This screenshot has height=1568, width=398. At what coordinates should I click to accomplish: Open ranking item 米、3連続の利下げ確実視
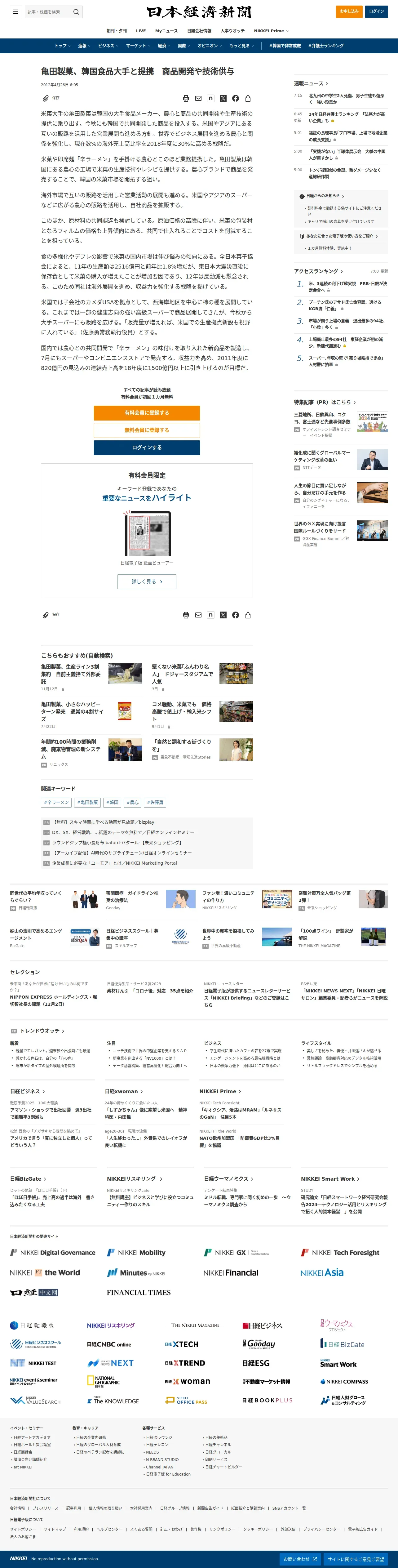coord(347,287)
